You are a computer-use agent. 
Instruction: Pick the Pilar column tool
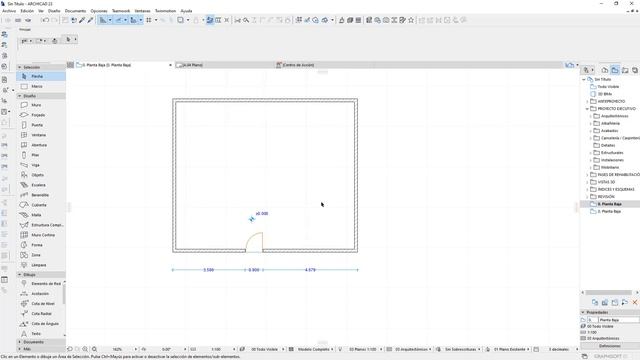(41, 155)
